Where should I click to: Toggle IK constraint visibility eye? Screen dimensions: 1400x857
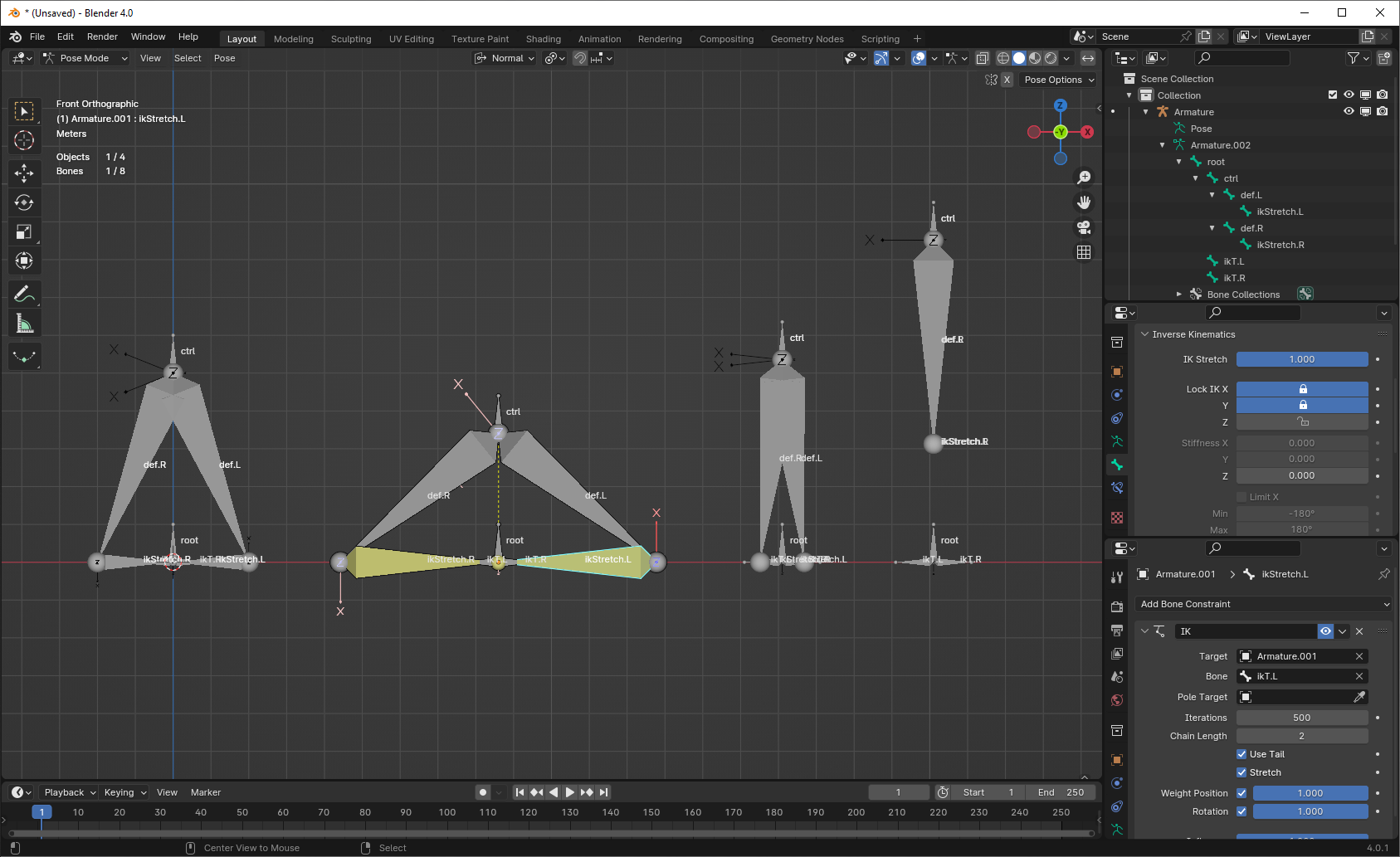[1325, 631]
